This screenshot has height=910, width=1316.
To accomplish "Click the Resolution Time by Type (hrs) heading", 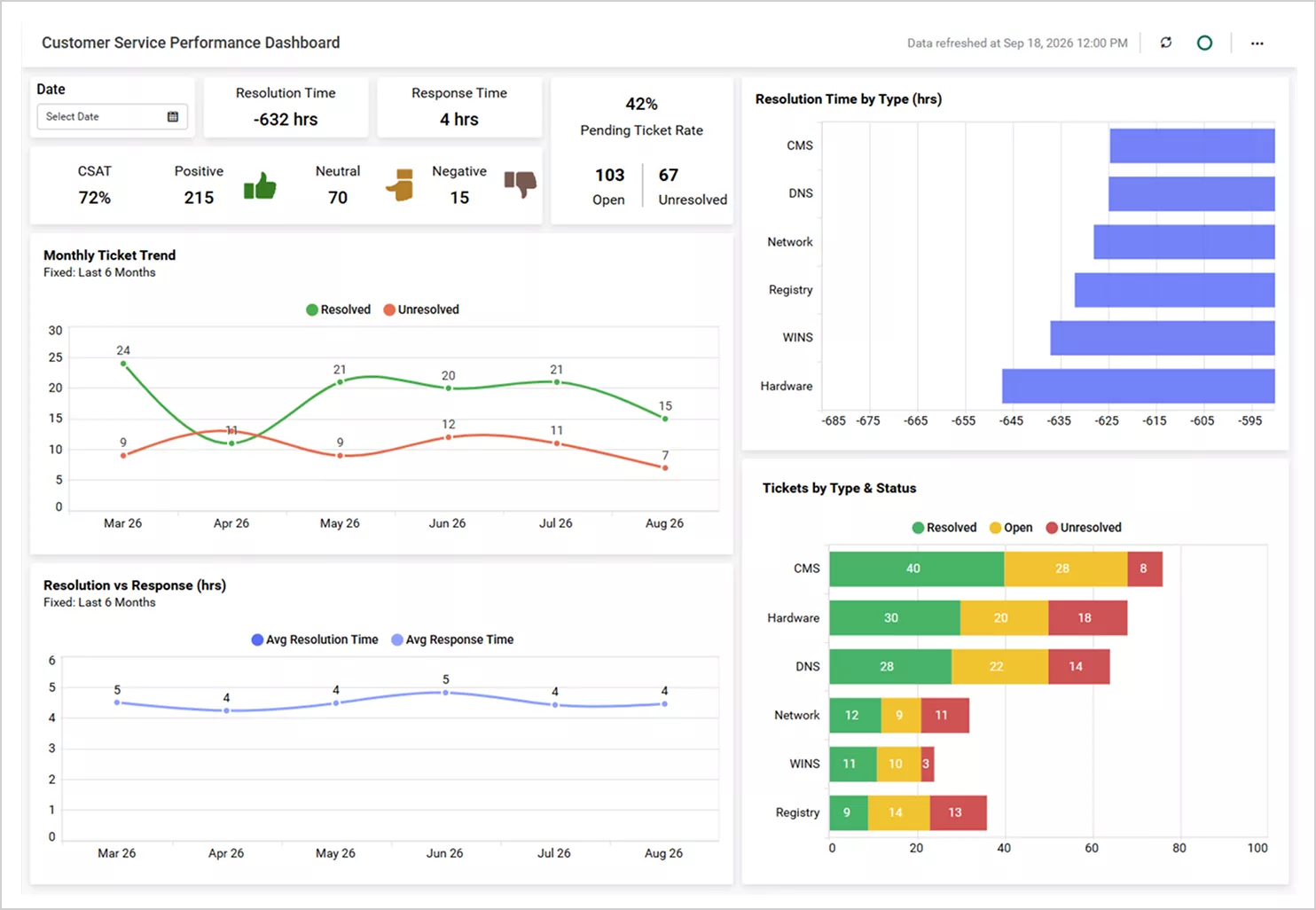I will tap(849, 99).
